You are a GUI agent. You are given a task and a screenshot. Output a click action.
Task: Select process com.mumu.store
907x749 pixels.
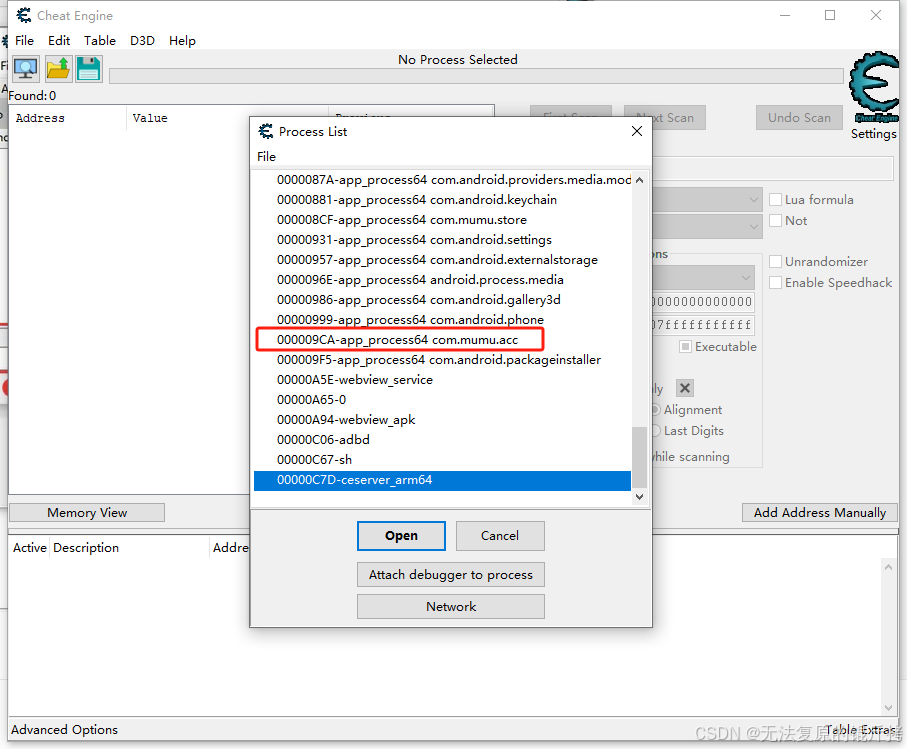point(442,220)
